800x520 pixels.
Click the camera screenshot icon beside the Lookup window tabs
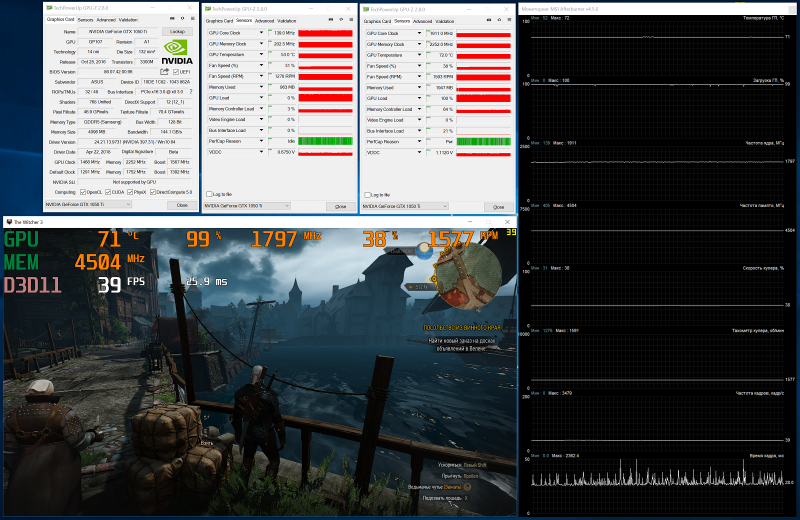click(170, 20)
